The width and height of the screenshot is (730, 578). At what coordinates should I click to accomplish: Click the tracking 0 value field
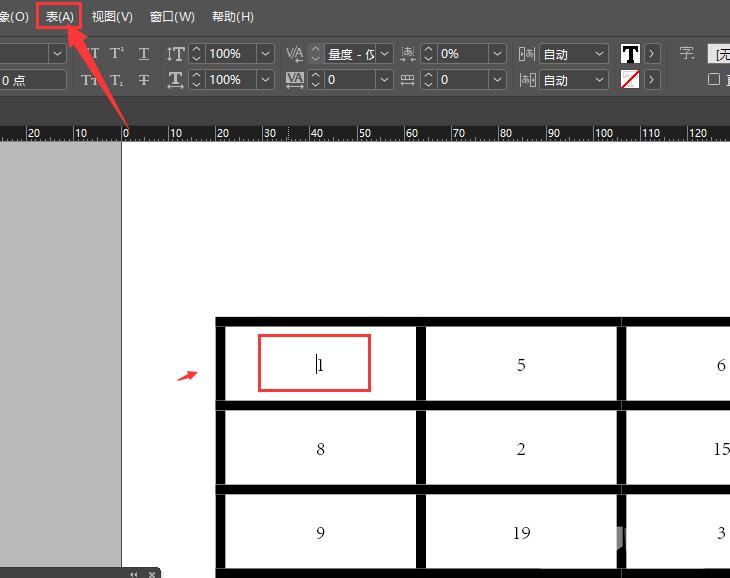click(x=349, y=80)
